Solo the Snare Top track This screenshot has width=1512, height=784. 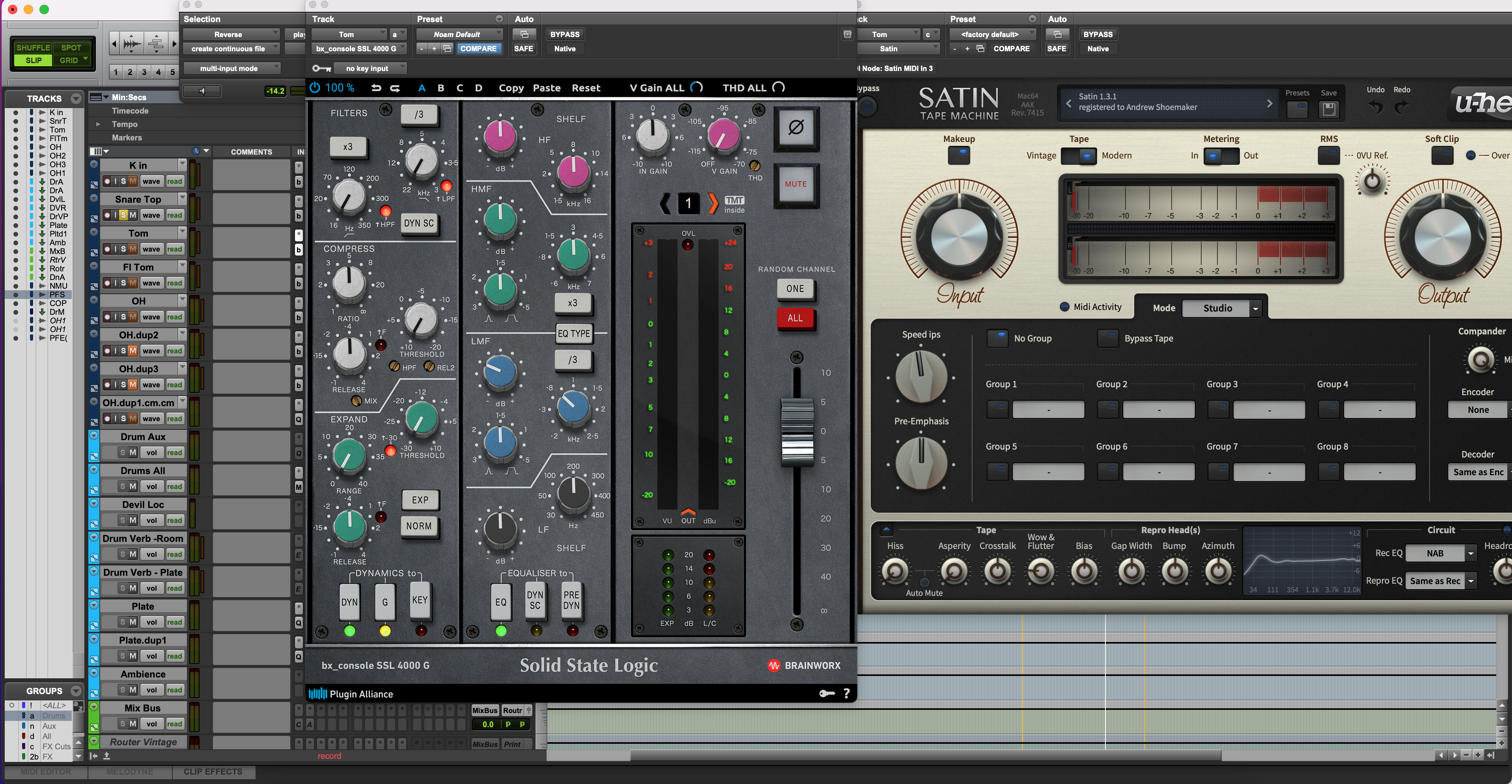tap(123, 215)
